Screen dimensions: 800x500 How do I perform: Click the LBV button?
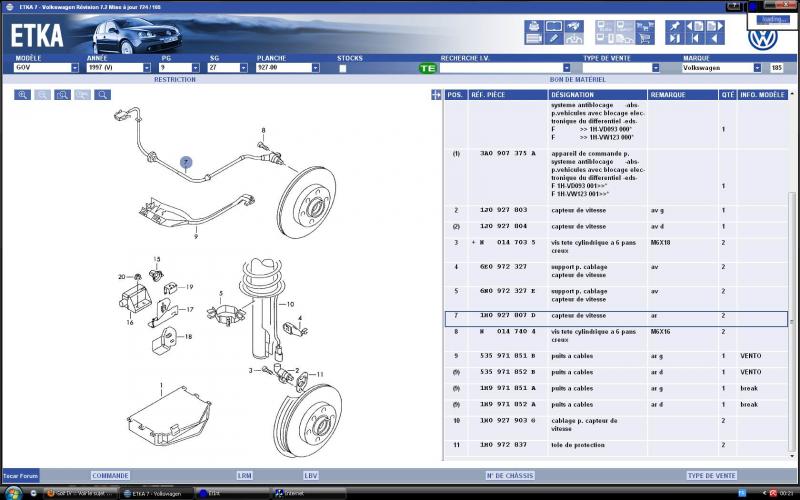click(x=310, y=476)
